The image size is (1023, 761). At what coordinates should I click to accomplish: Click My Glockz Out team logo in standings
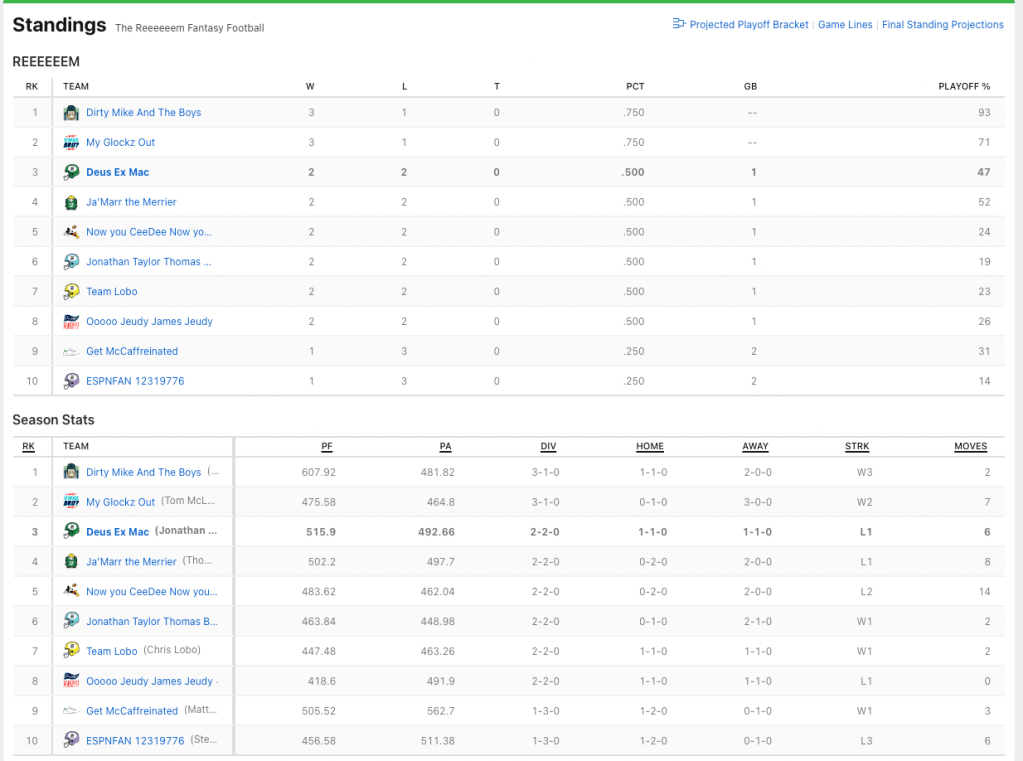[x=71, y=143]
